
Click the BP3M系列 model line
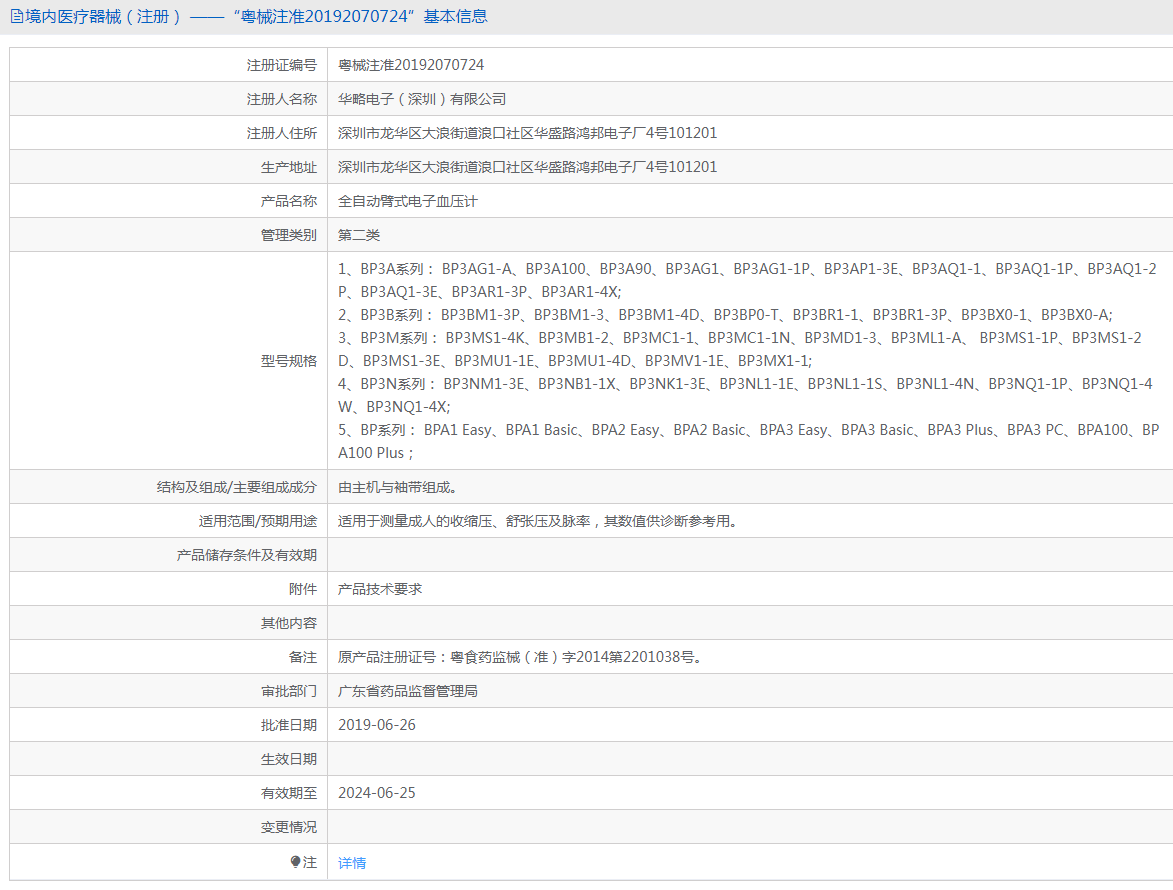(740, 349)
